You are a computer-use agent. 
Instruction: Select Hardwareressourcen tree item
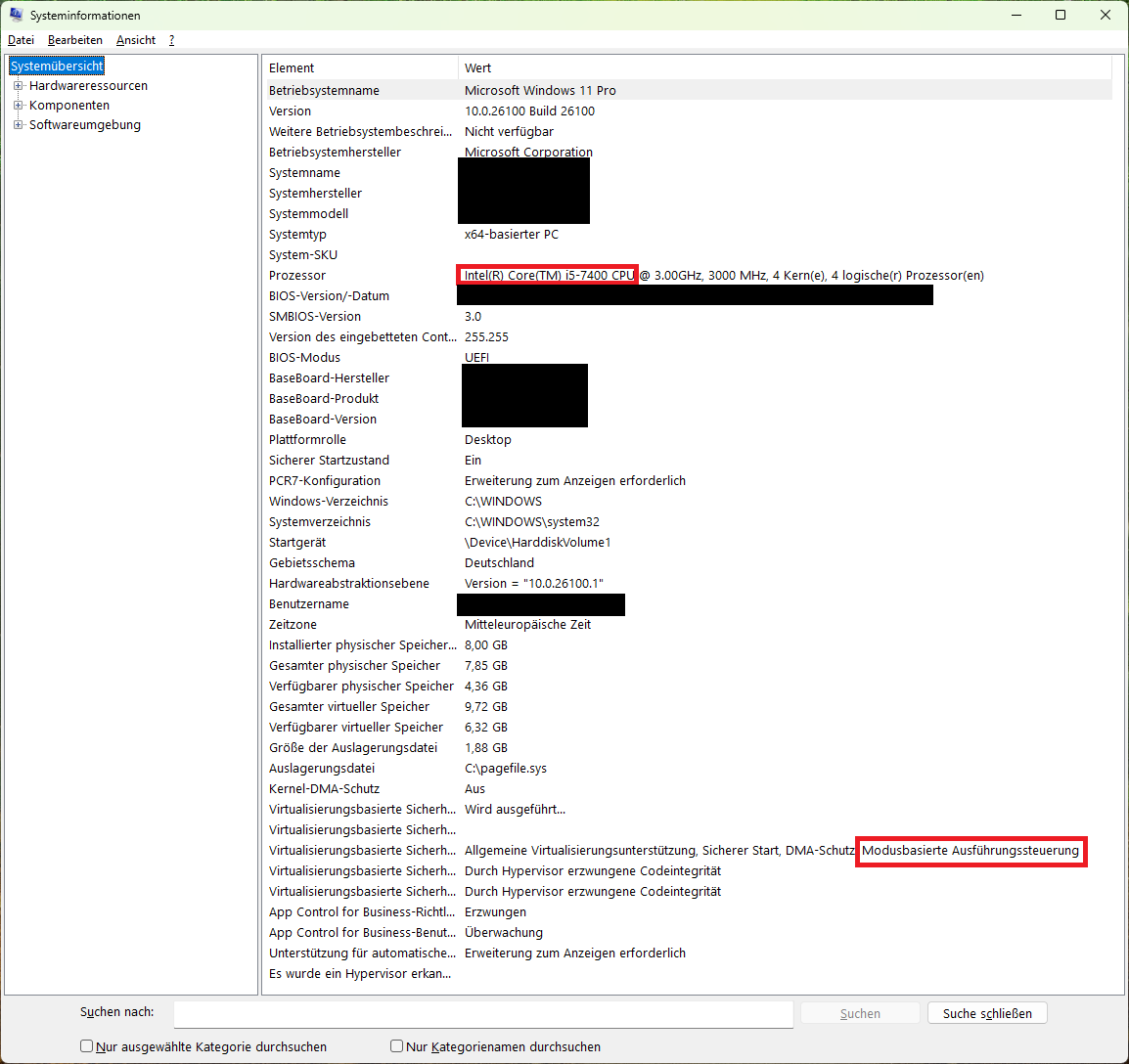(88, 86)
